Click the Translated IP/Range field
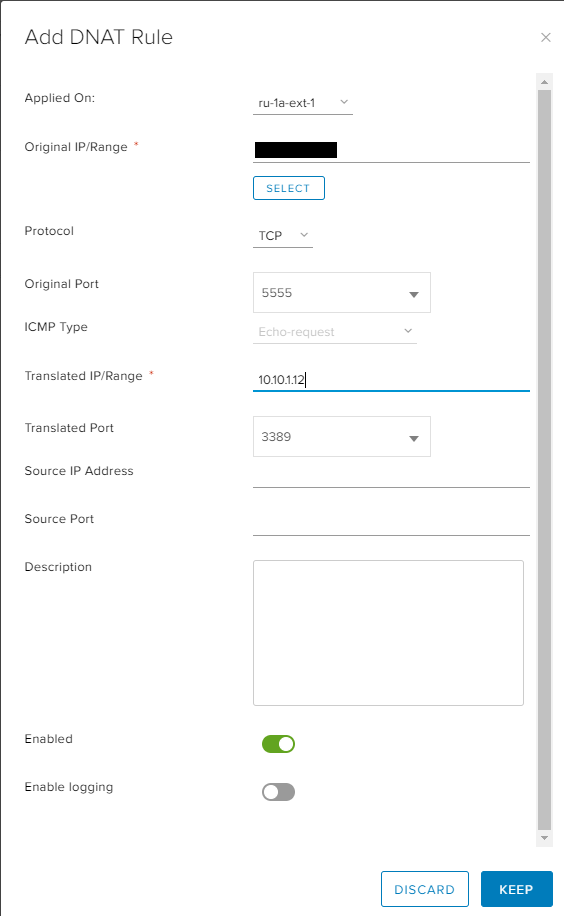 391,380
